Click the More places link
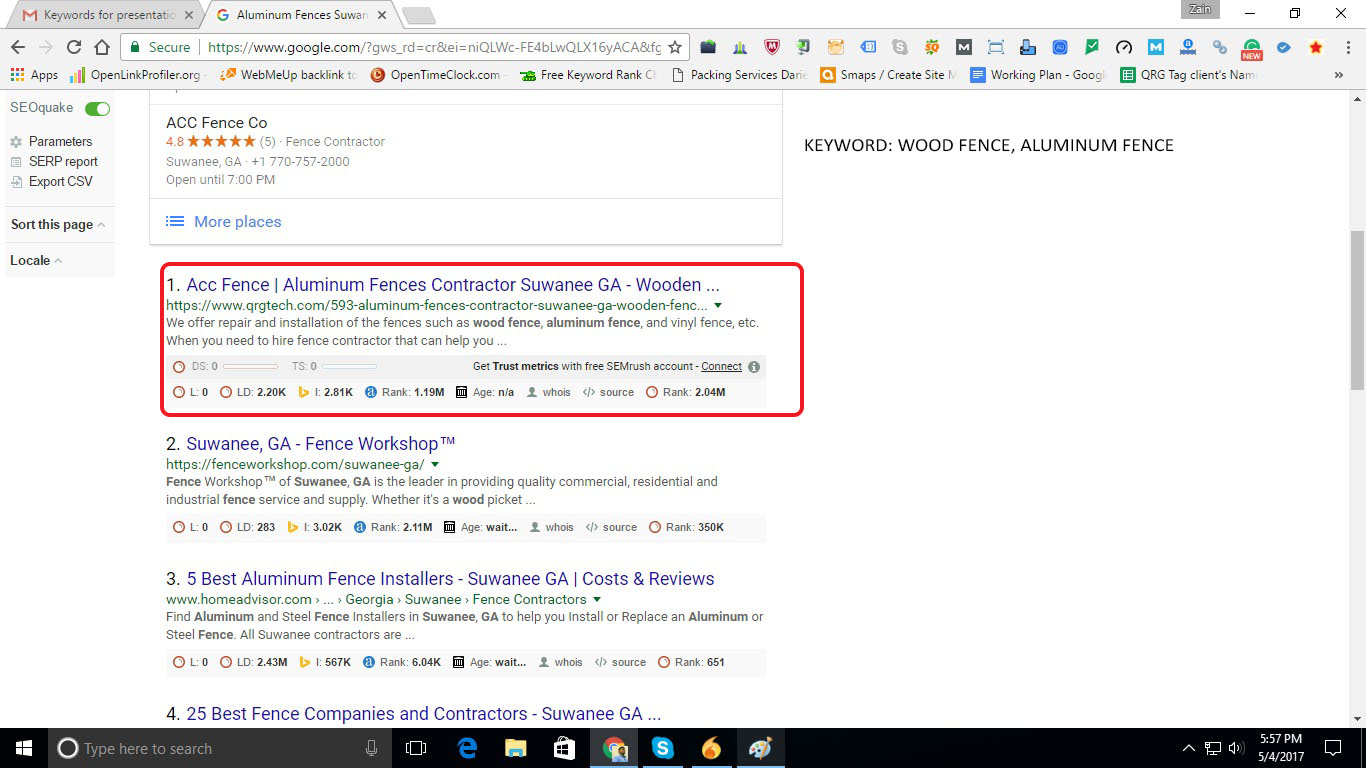The image size is (1366, 768). (x=238, y=222)
